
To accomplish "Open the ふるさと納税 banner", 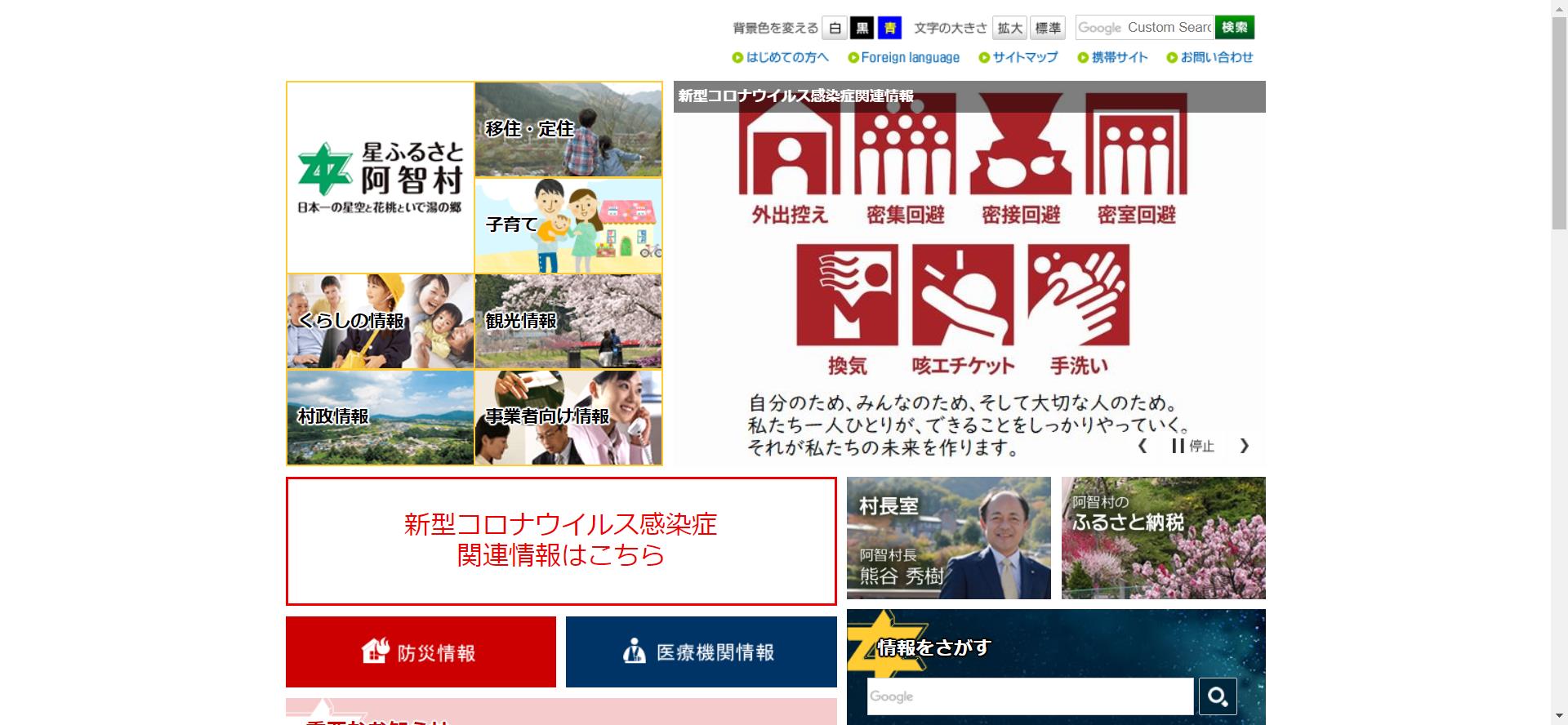I will pyautogui.click(x=1164, y=538).
